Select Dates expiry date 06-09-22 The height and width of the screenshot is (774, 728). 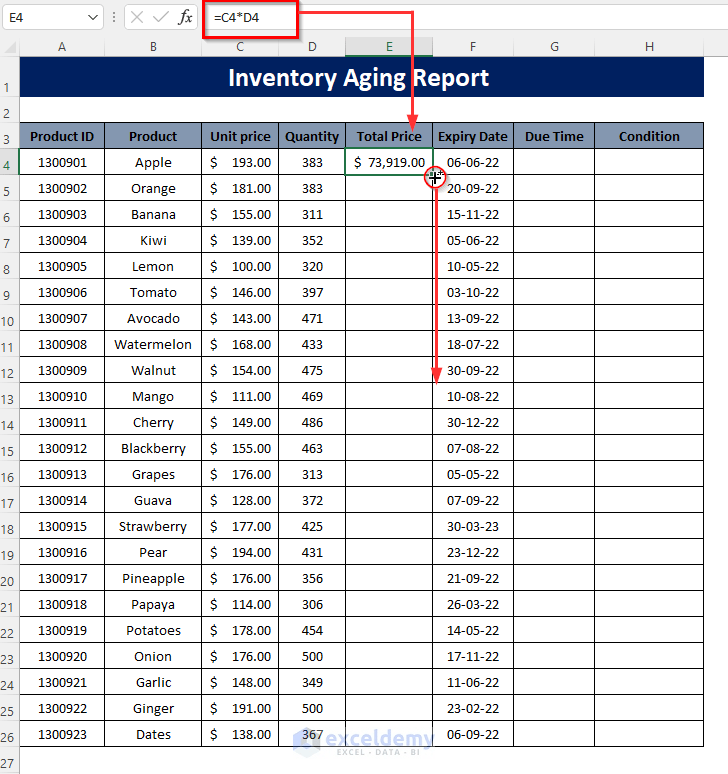pyautogui.click(x=473, y=734)
